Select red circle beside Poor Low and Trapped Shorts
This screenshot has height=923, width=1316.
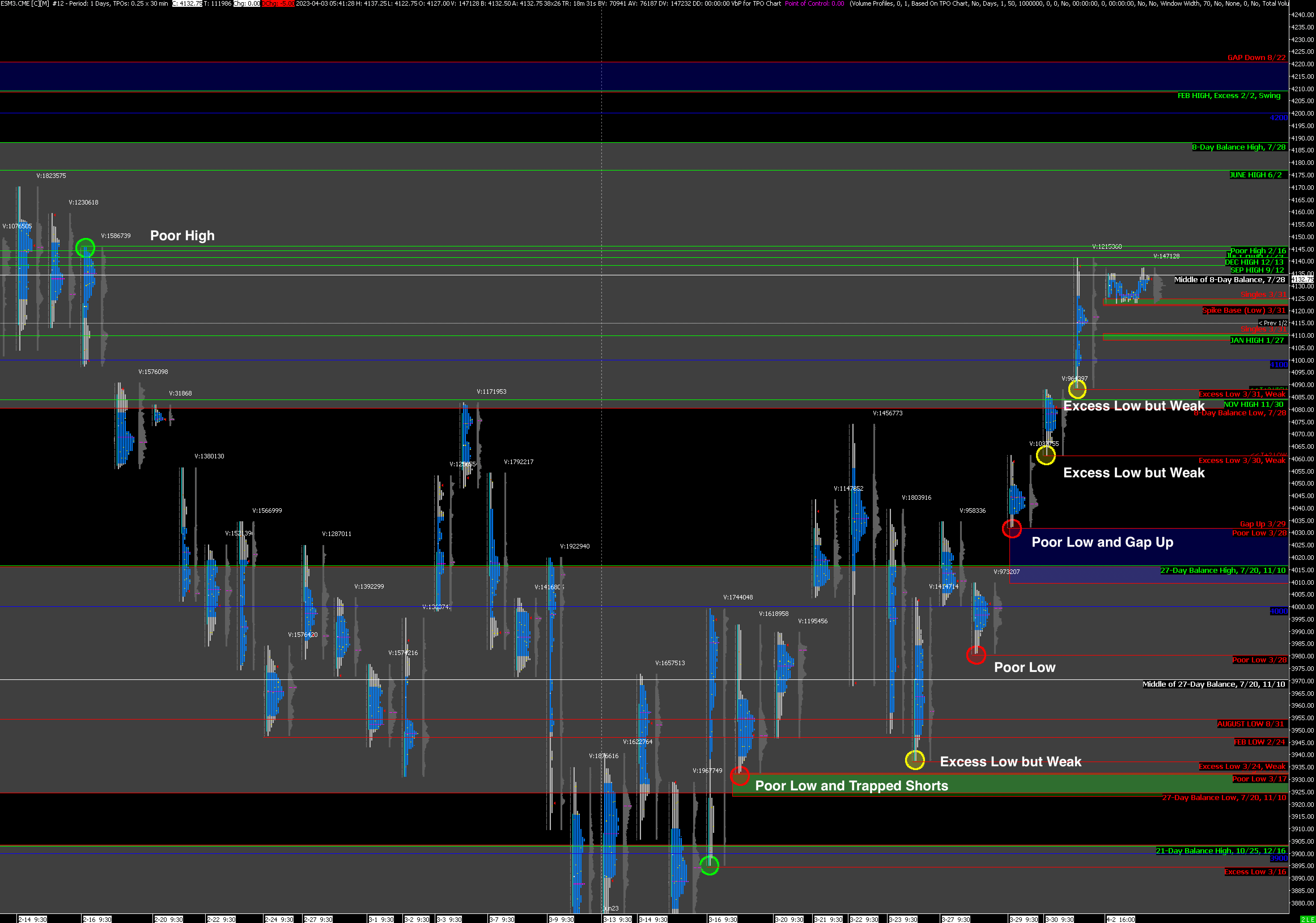(x=740, y=776)
